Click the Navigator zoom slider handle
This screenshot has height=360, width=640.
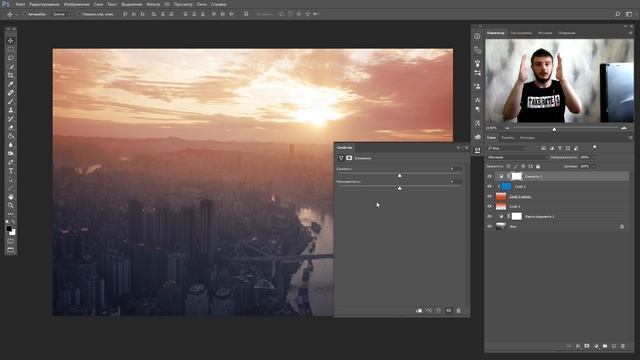(554, 129)
